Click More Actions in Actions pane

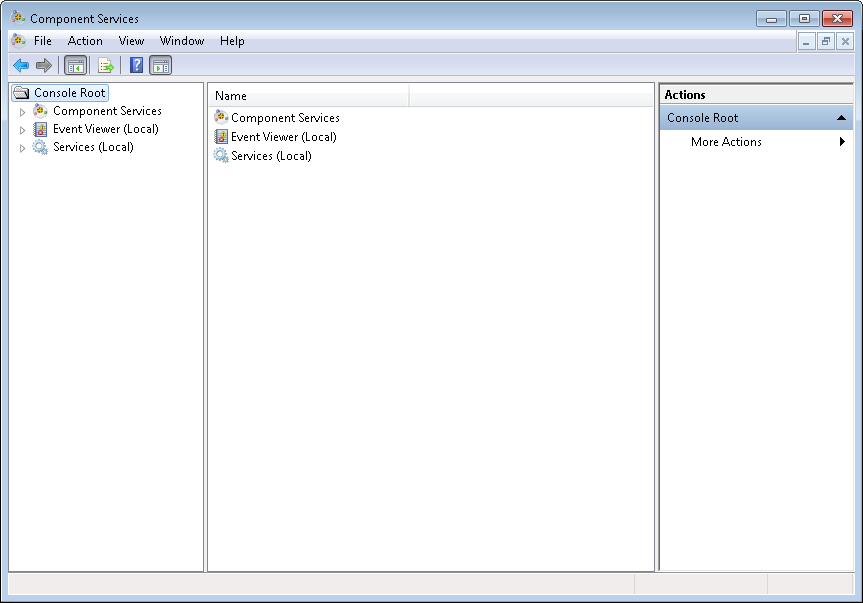pyautogui.click(x=726, y=141)
